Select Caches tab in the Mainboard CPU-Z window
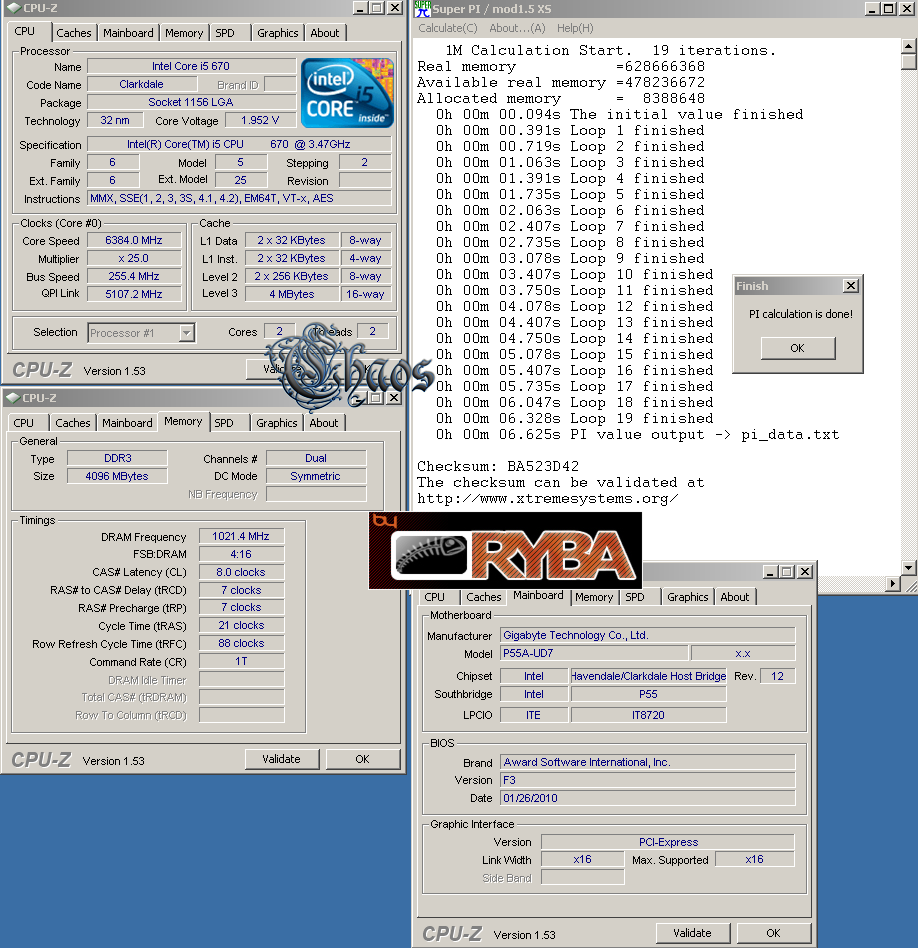The width and height of the screenshot is (918, 948). tap(484, 597)
